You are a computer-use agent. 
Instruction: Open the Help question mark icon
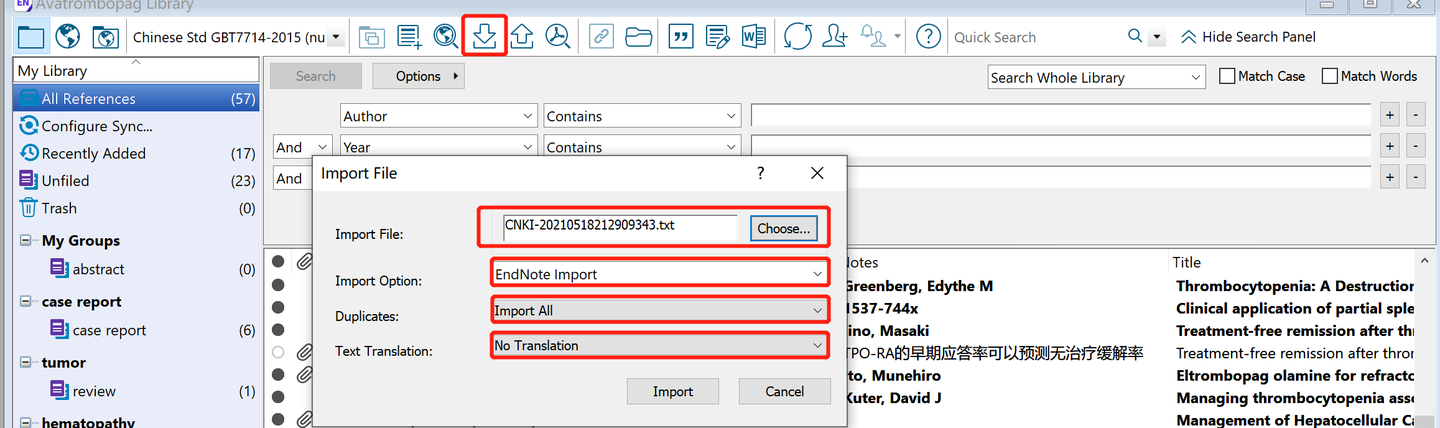coord(928,37)
